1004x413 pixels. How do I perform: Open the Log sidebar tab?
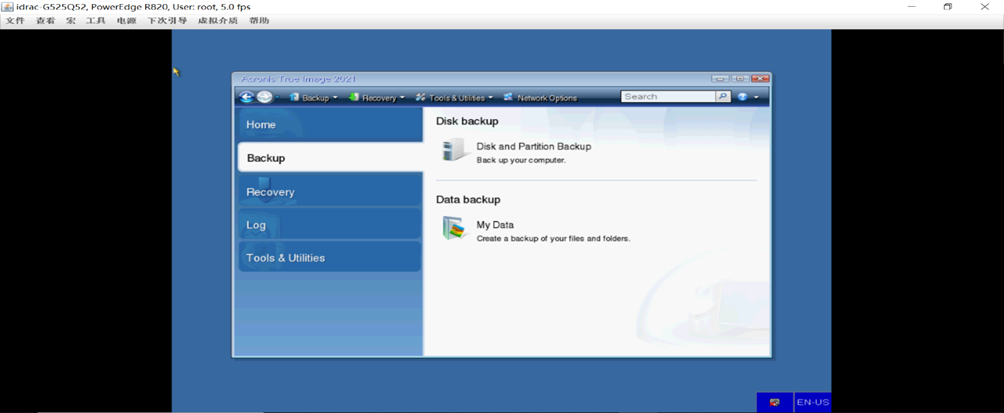point(330,225)
